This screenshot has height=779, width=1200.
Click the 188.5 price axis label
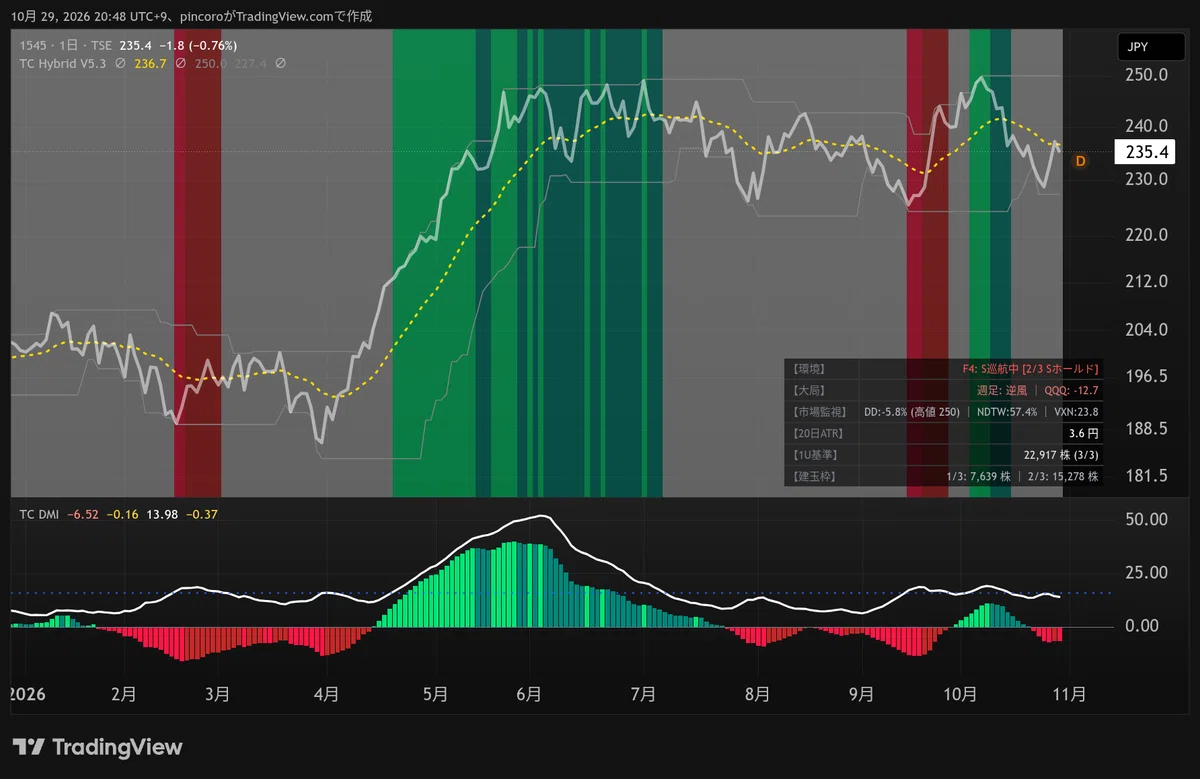1145,428
